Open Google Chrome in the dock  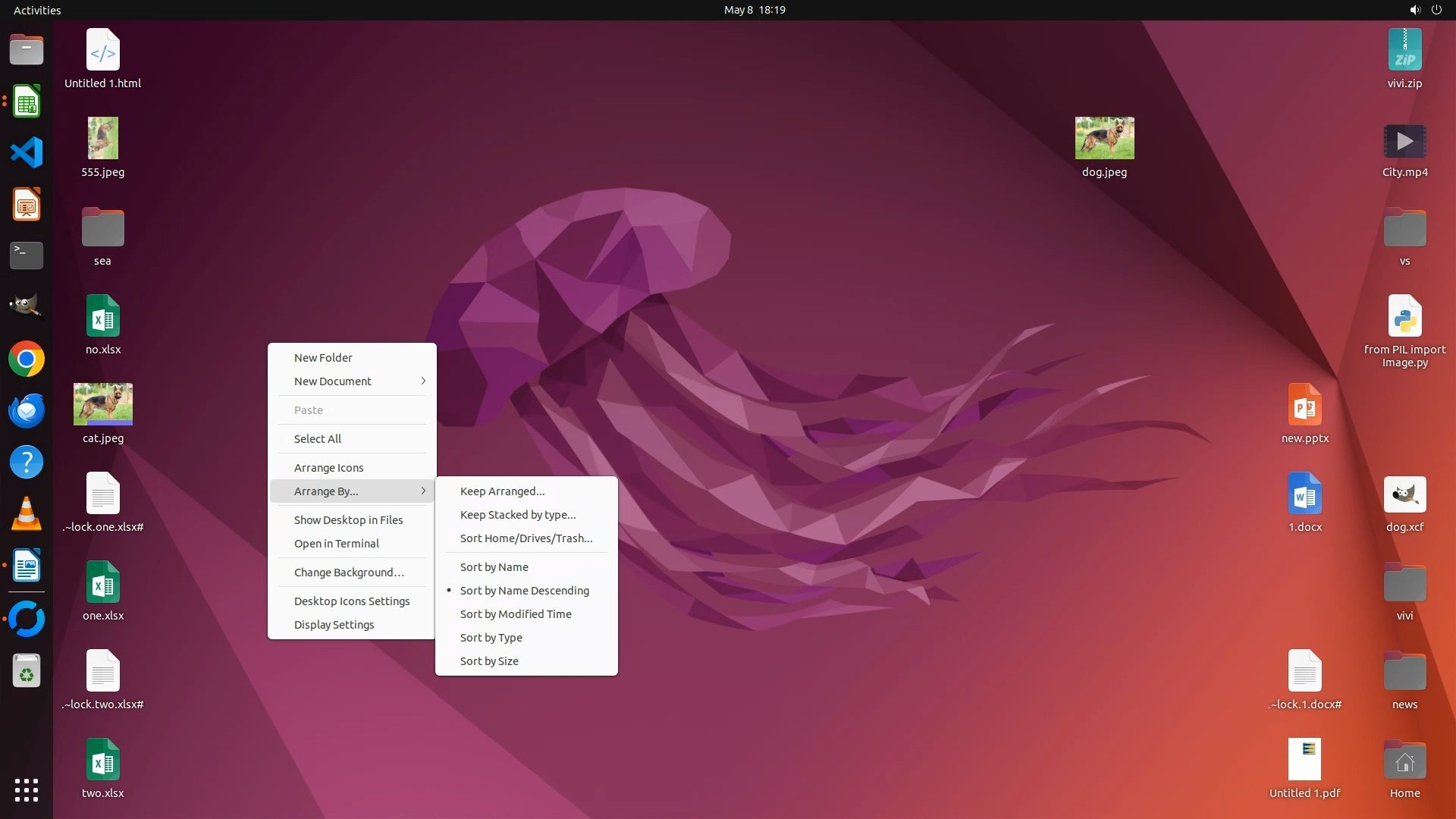pos(27,359)
